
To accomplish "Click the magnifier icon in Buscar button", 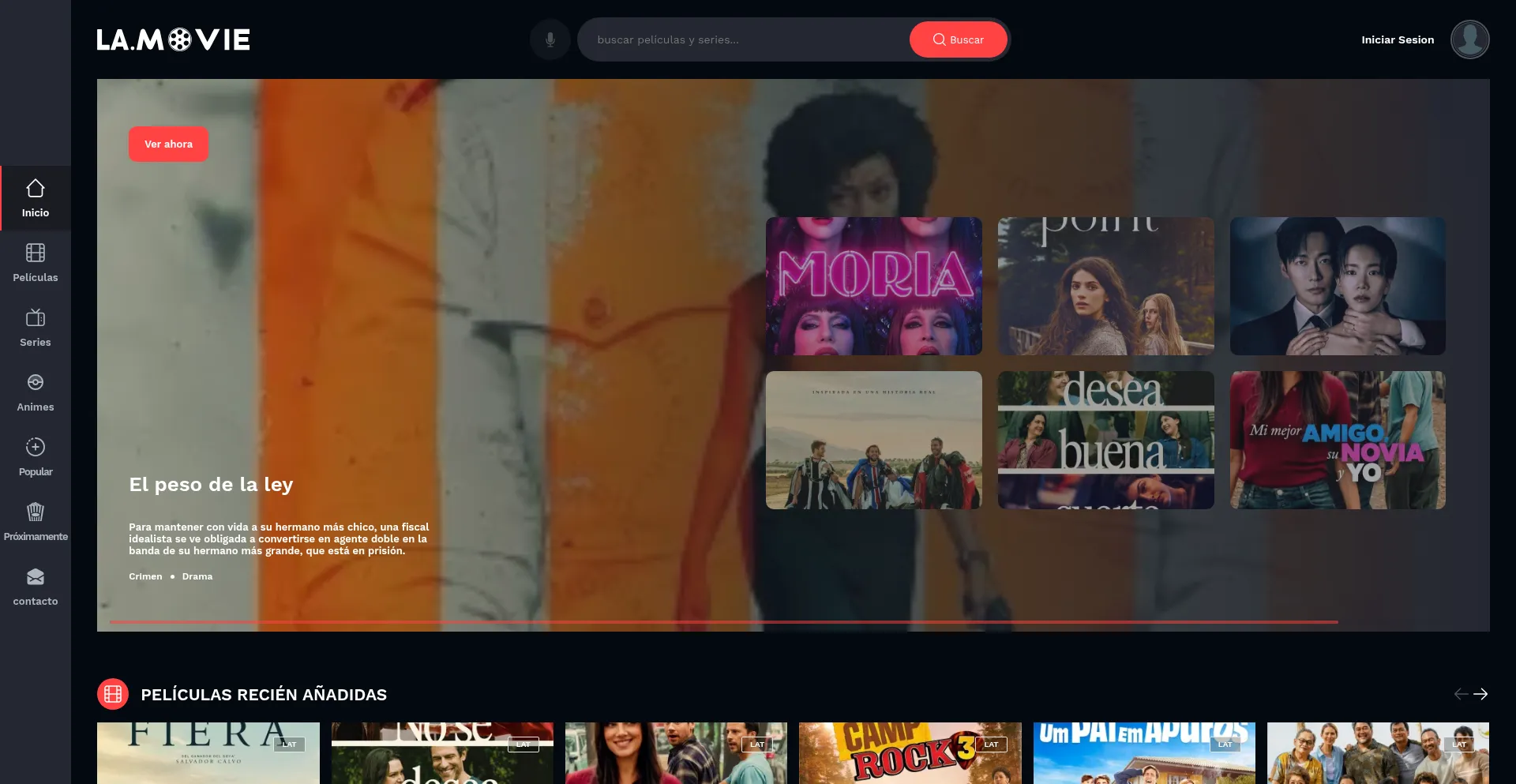I will [939, 39].
